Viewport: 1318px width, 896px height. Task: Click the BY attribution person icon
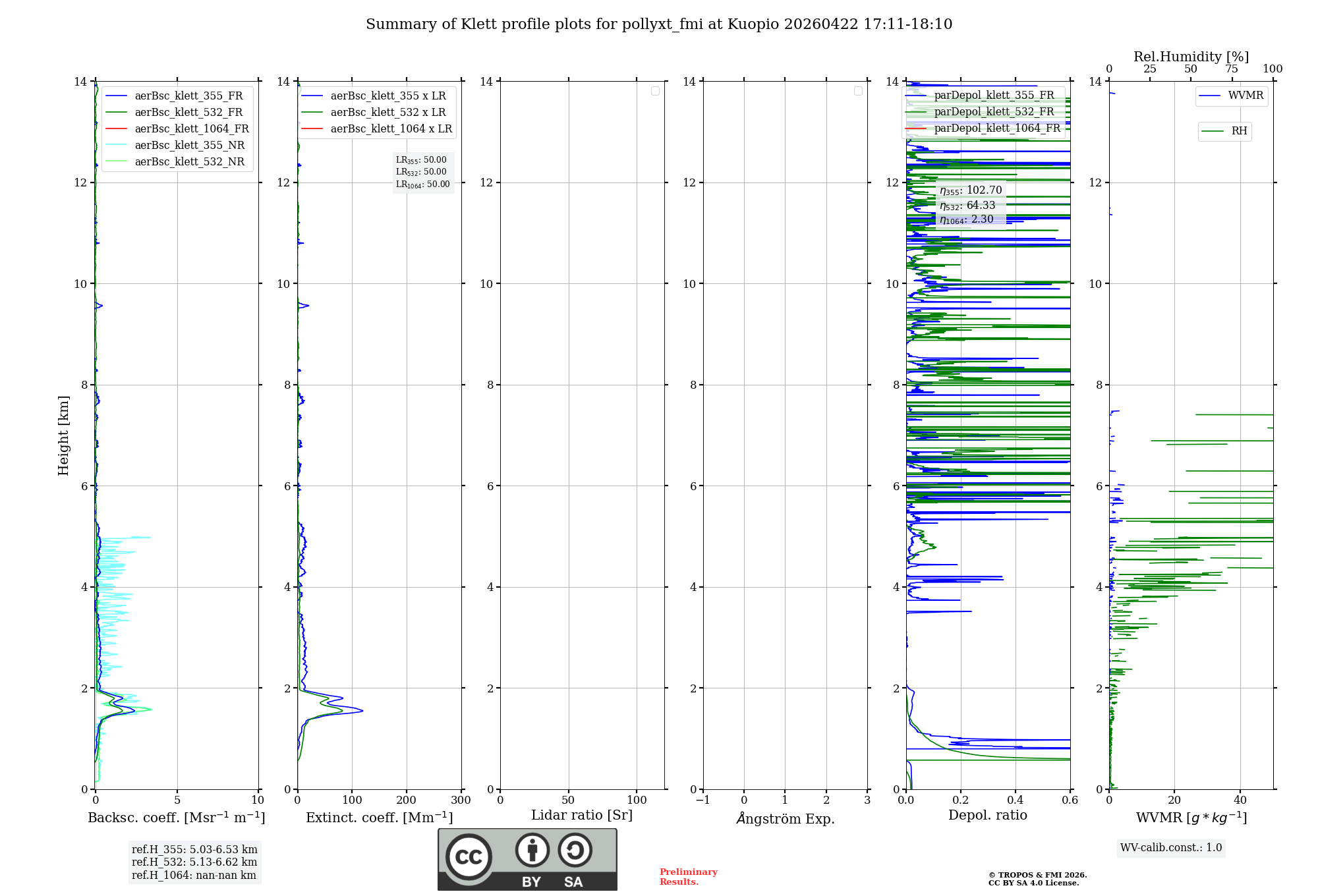[532, 850]
